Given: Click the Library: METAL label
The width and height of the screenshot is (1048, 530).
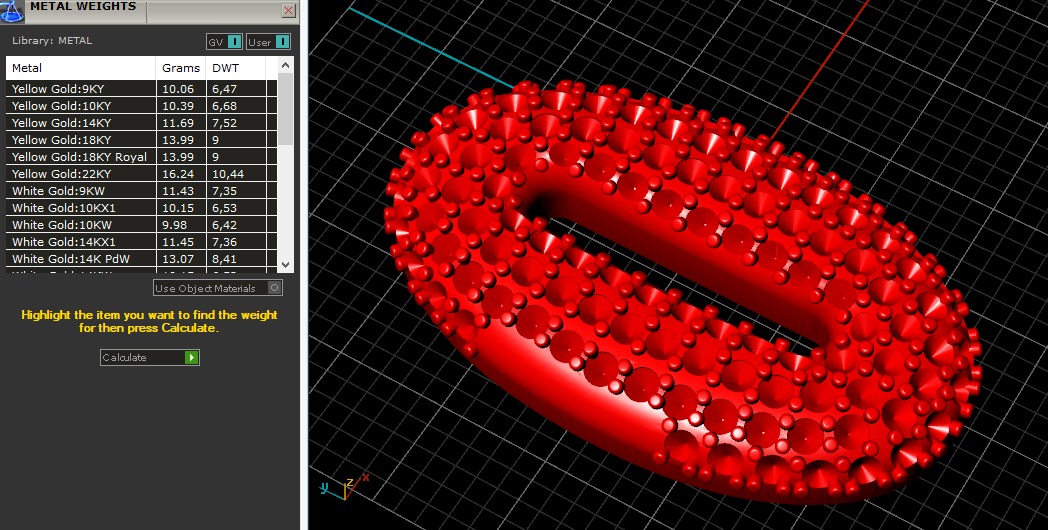Looking at the screenshot, I should point(52,41).
